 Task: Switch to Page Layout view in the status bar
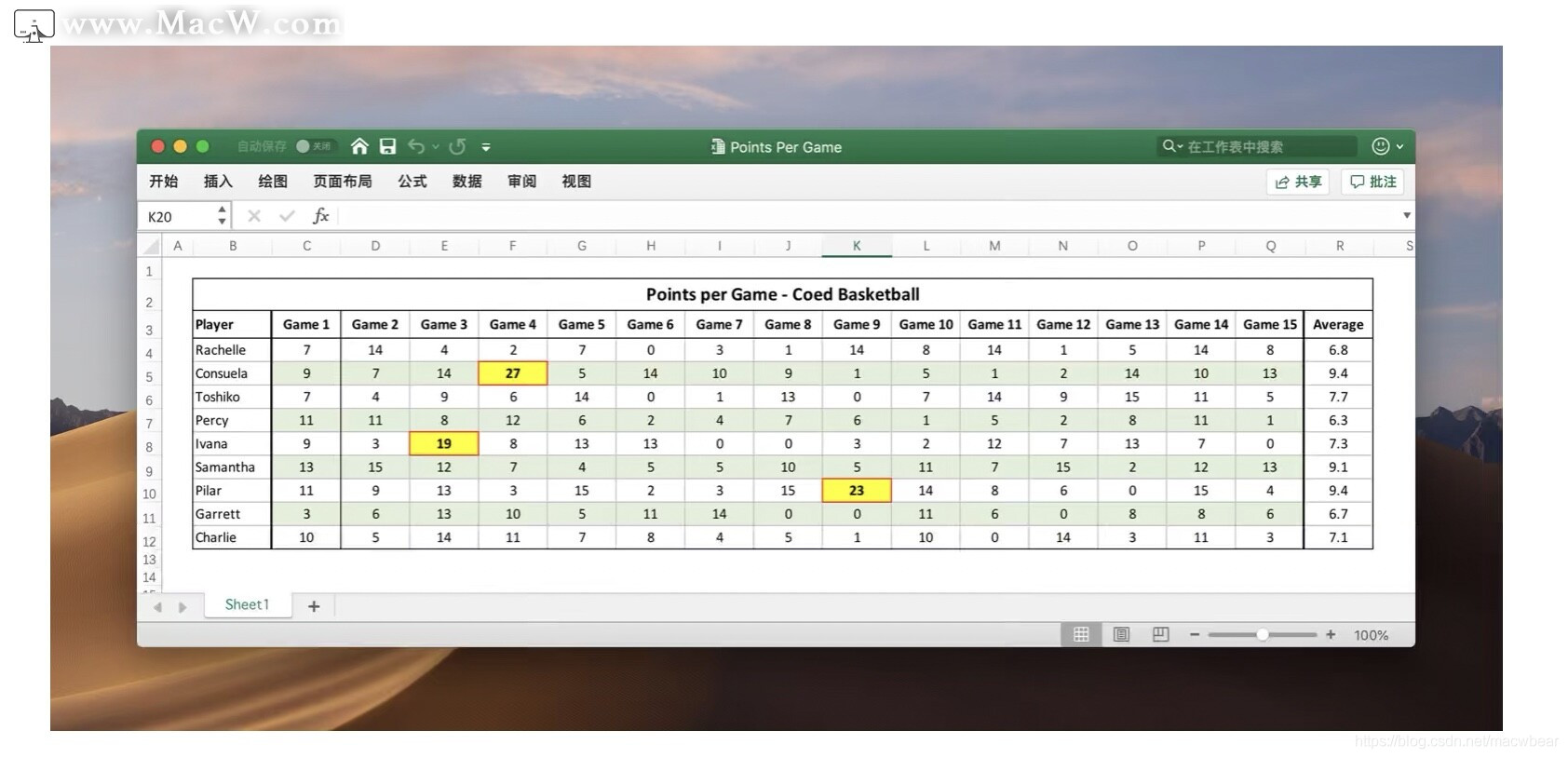[1121, 634]
